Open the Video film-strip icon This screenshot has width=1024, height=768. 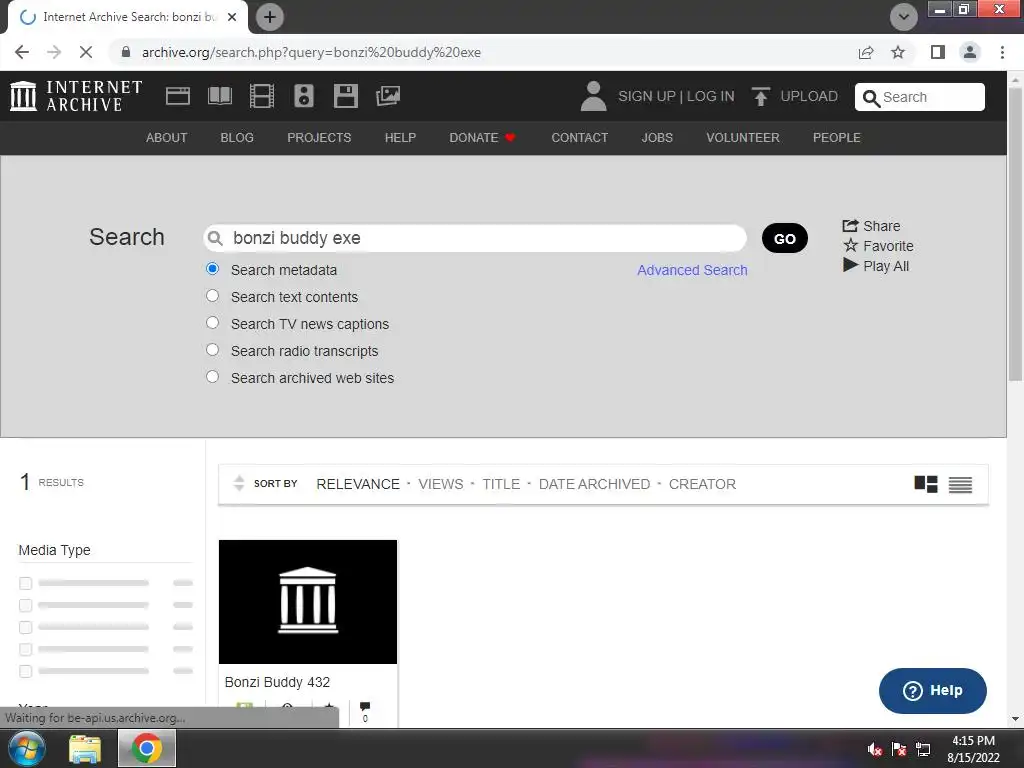262,96
